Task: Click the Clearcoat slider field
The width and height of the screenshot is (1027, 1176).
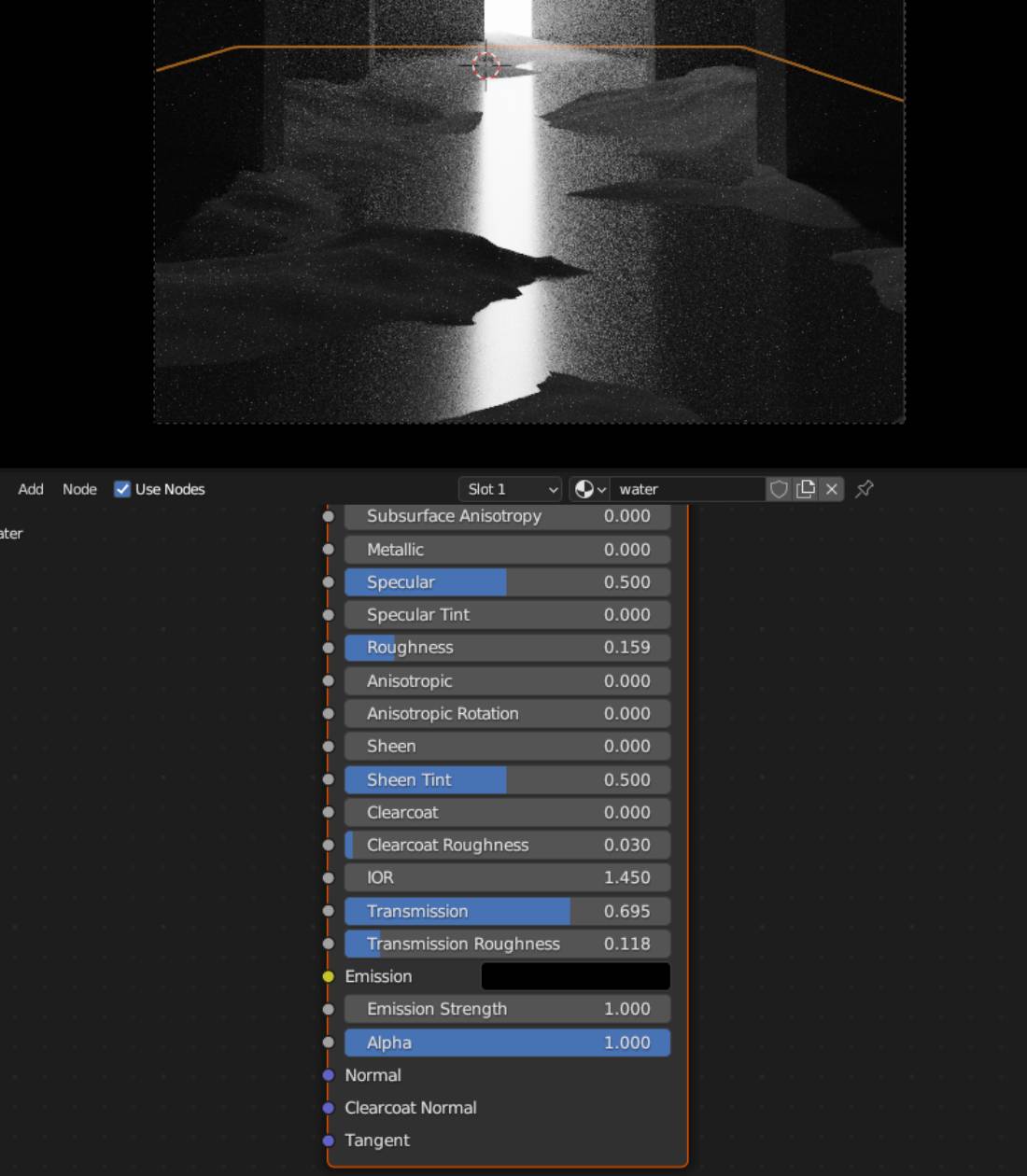Action: pyautogui.click(x=508, y=813)
